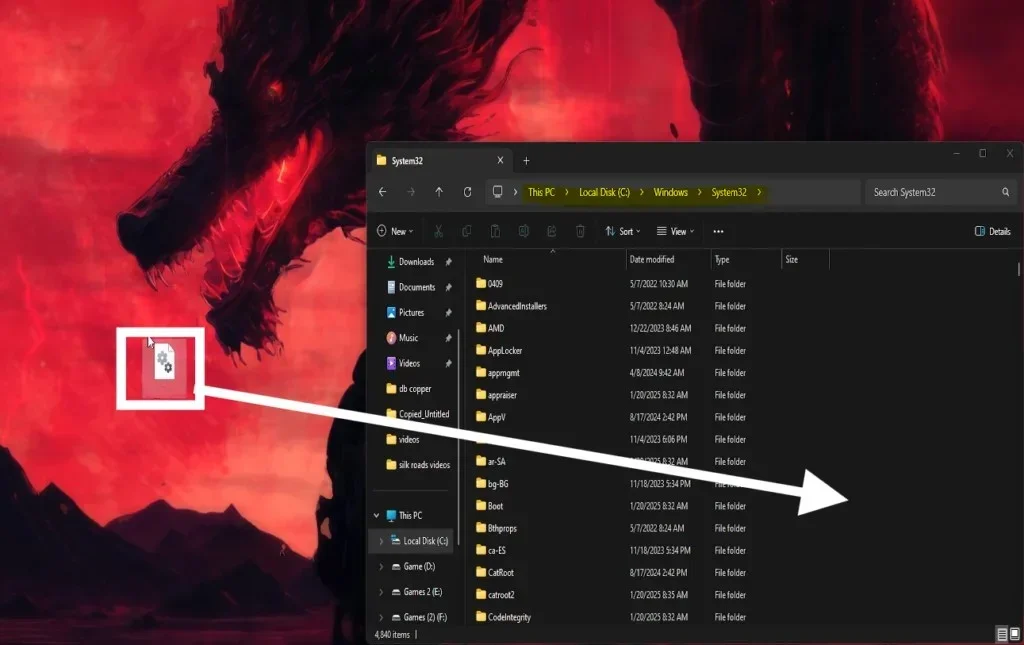
Task: Open the See more ellipsis menu
Action: 718,231
